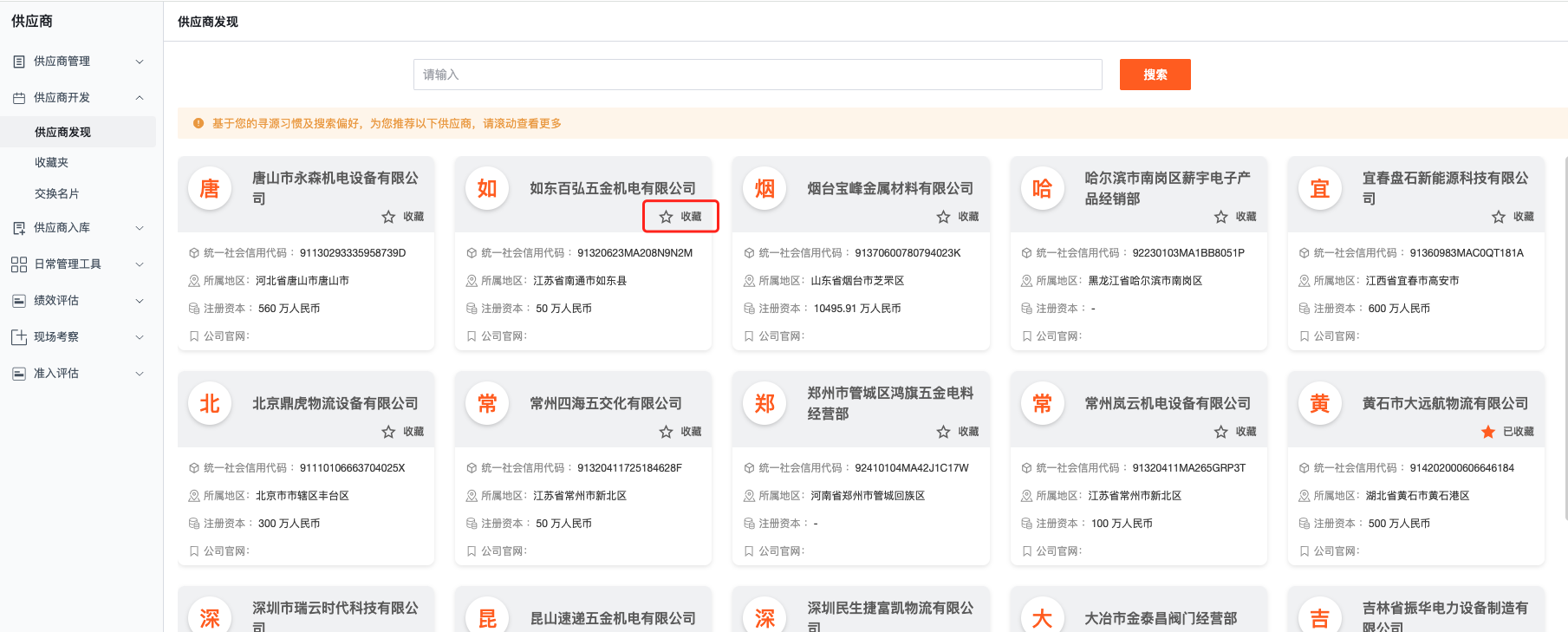Click the 宜 avatar for 宜春盘石新能源
The width and height of the screenshot is (1568, 632).
1319,188
